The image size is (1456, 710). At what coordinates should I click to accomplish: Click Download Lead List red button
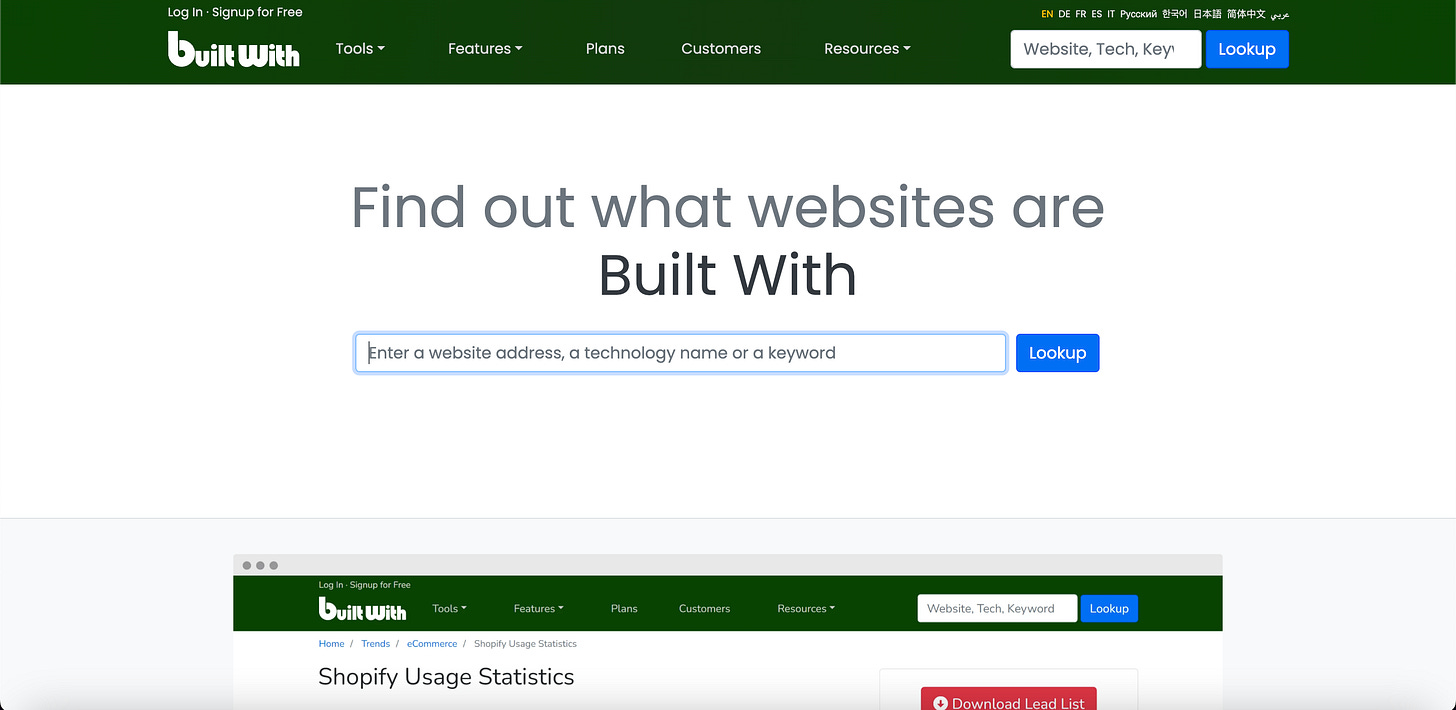click(1009, 699)
